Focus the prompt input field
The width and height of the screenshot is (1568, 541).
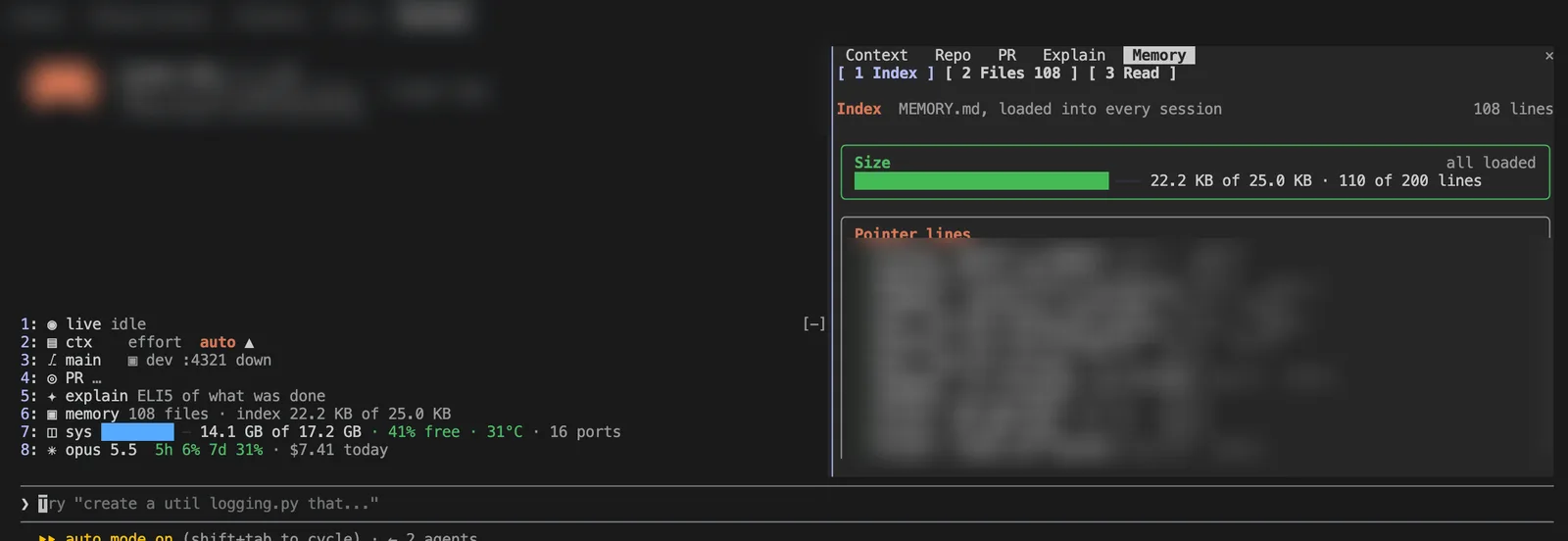786,504
